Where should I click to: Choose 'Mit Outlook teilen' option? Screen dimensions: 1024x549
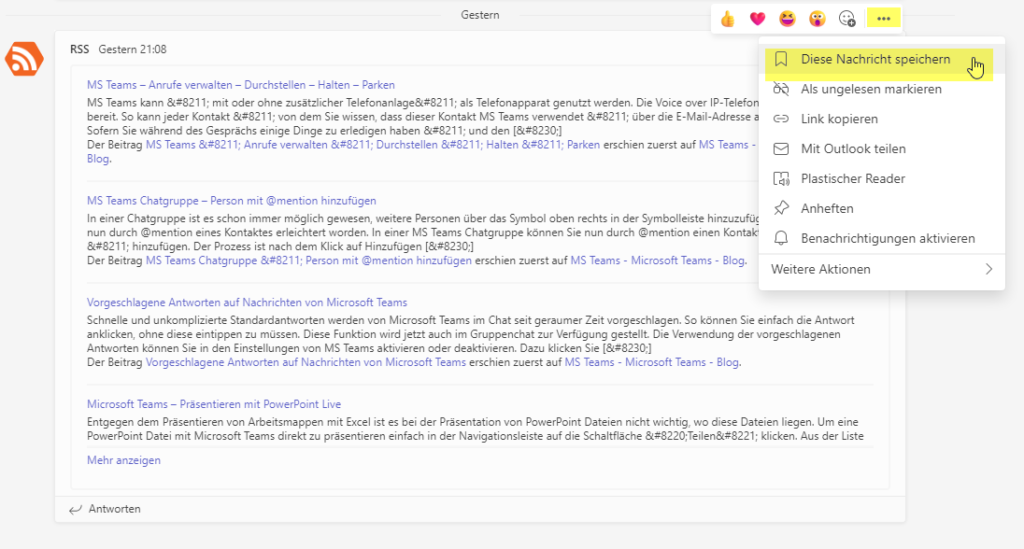[x=882, y=149]
